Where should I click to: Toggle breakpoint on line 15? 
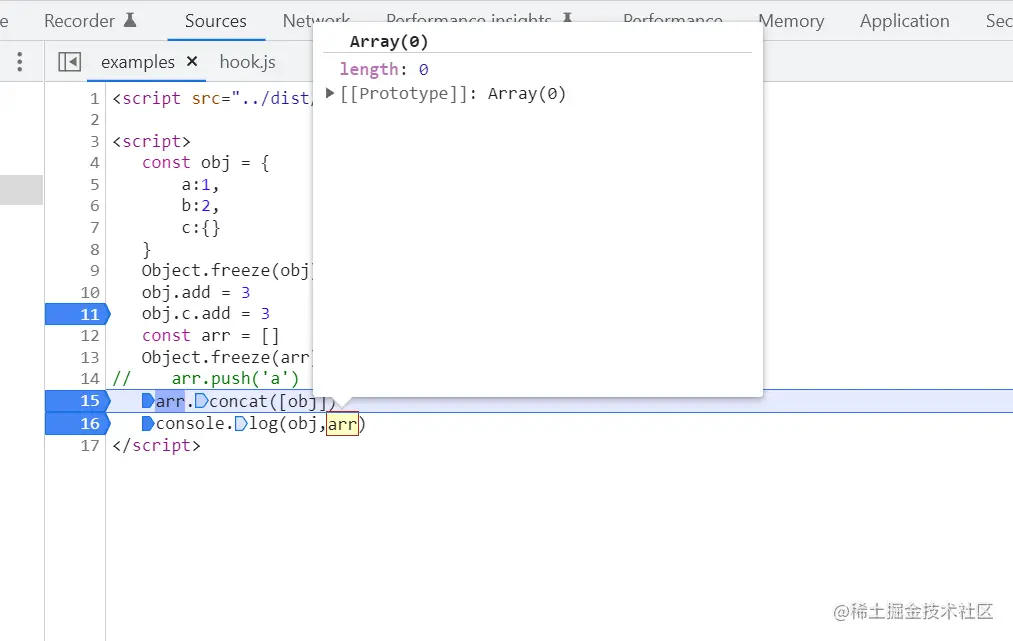(78, 401)
